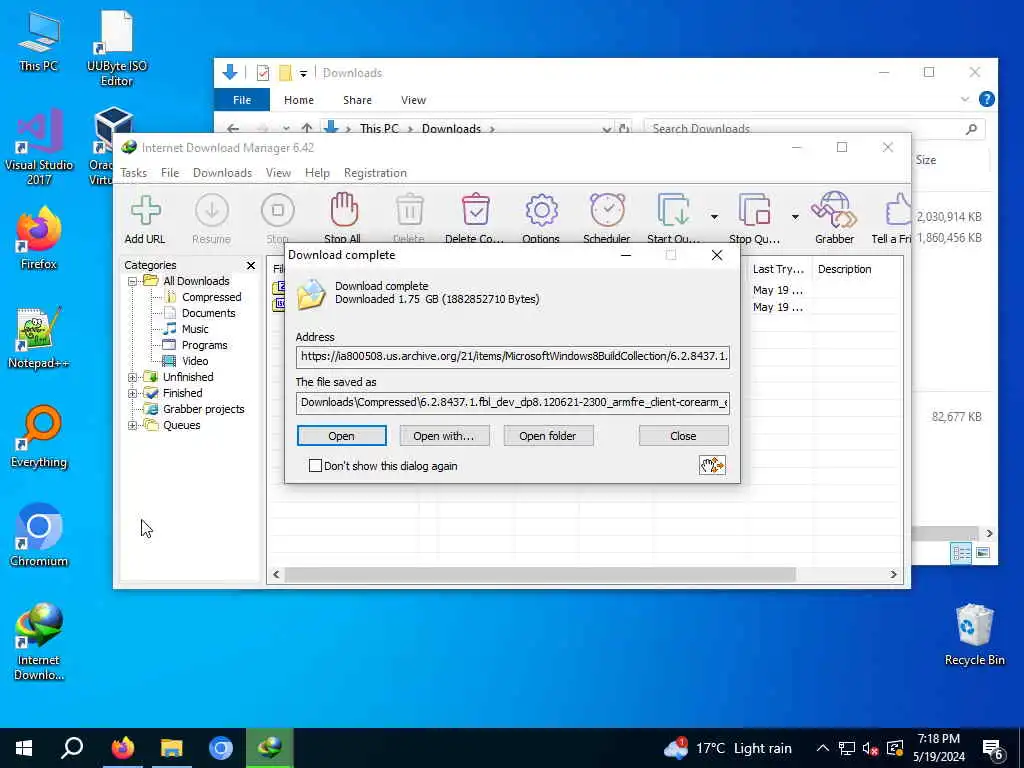Select the Recycle Bin desktop icon

[x=974, y=635]
